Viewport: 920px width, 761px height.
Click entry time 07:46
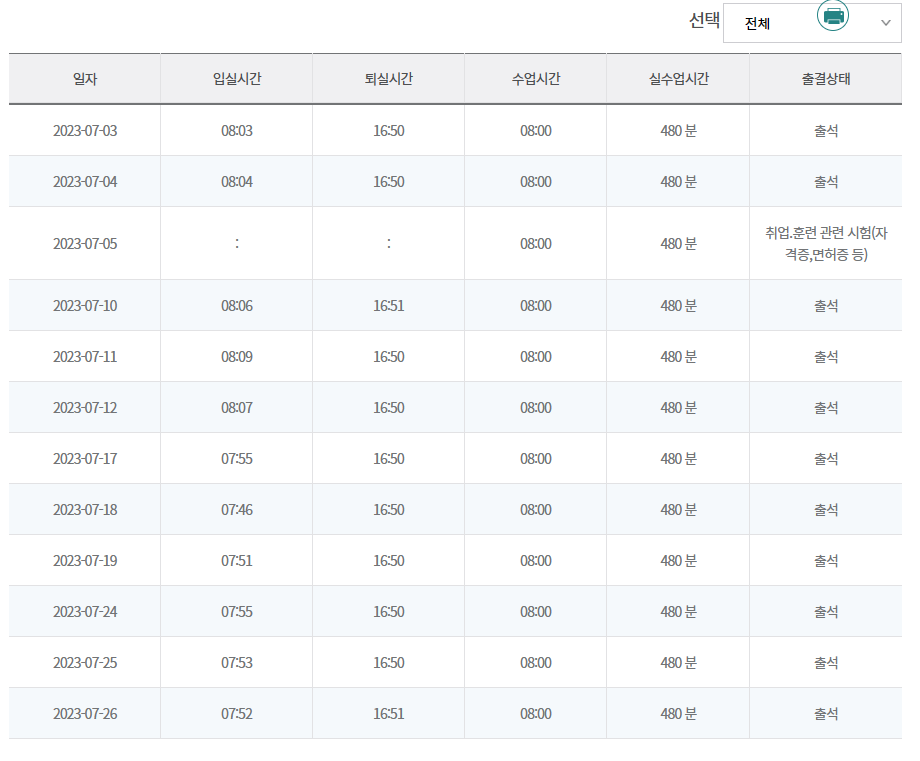[x=236, y=509]
